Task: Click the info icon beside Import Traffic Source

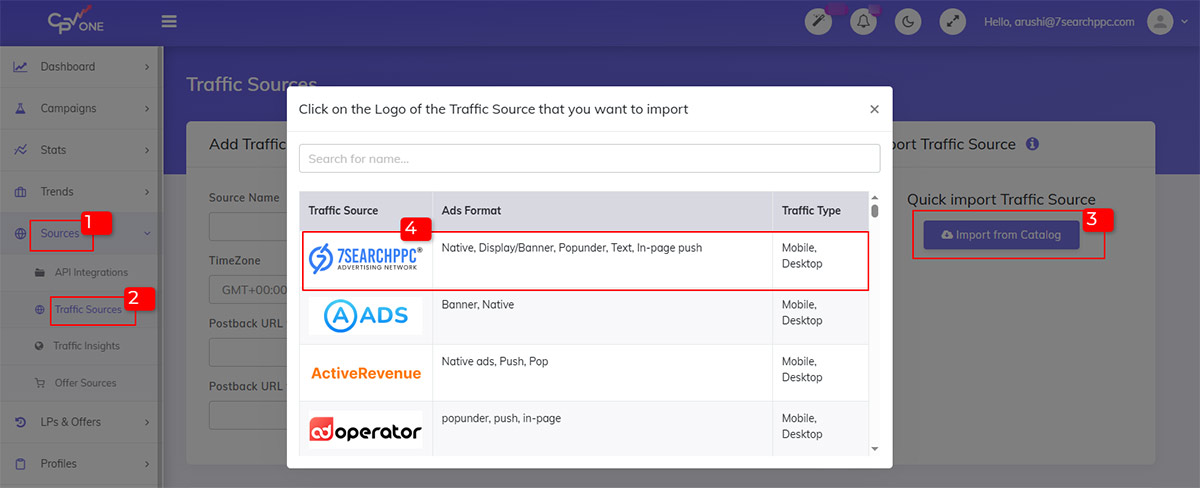Action: [1033, 144]
